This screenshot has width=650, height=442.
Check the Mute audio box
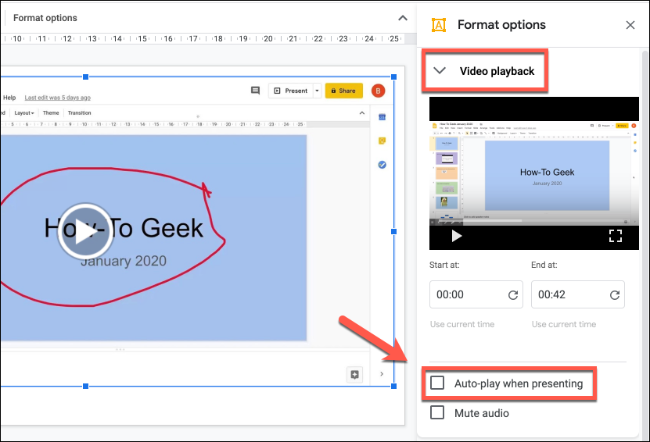point(437,412)
